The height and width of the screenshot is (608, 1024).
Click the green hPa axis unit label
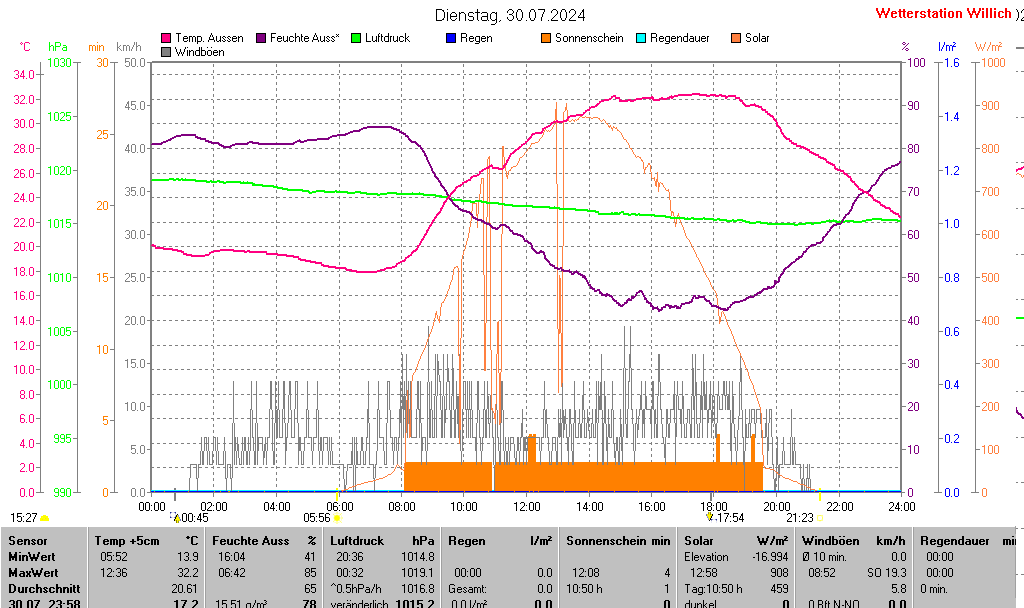tap(57, 47)
